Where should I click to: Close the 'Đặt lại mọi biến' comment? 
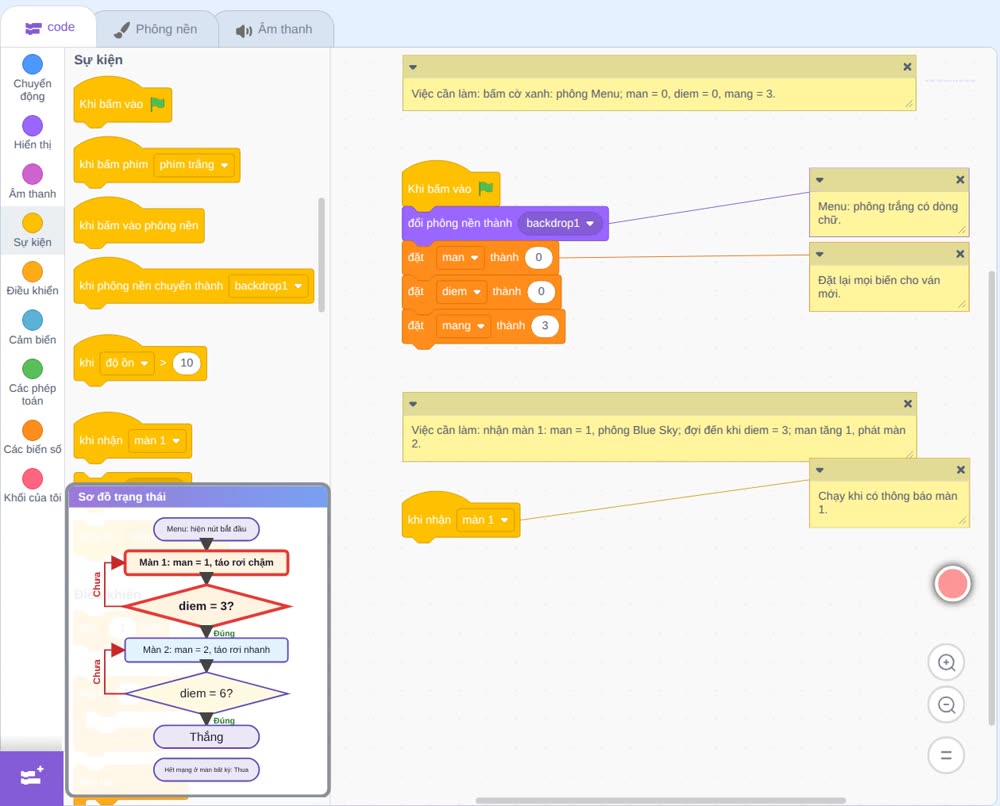[960, 254]
